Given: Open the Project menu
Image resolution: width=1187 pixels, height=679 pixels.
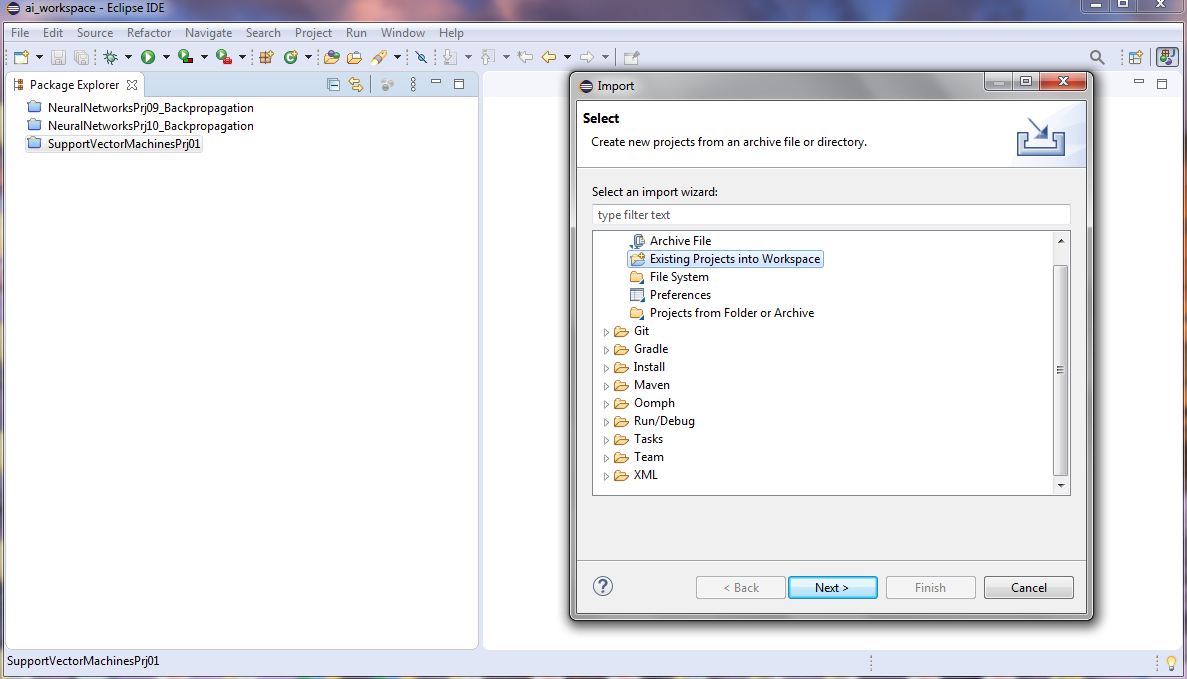Looking at the screenshot, I should click(x=313, y=33).
